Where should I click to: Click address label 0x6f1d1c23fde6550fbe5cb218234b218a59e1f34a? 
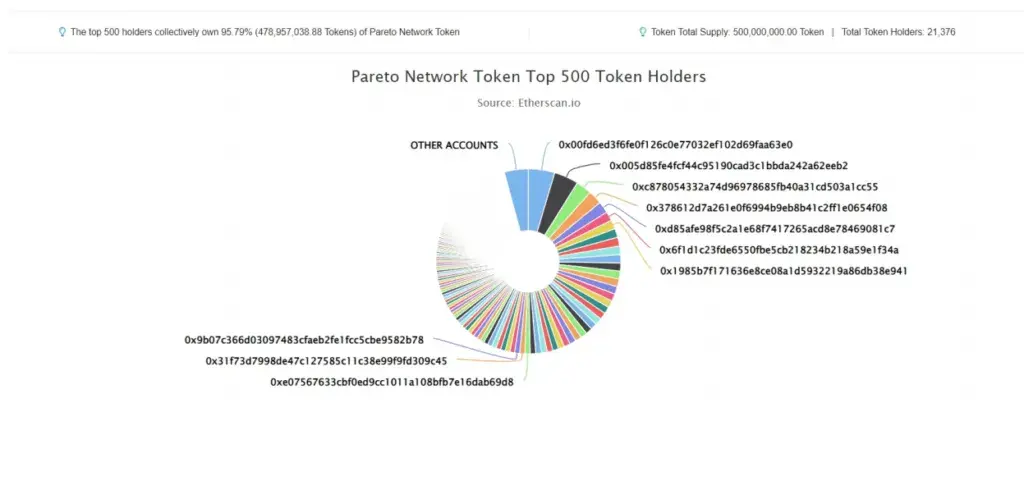[x=779, y=249]
